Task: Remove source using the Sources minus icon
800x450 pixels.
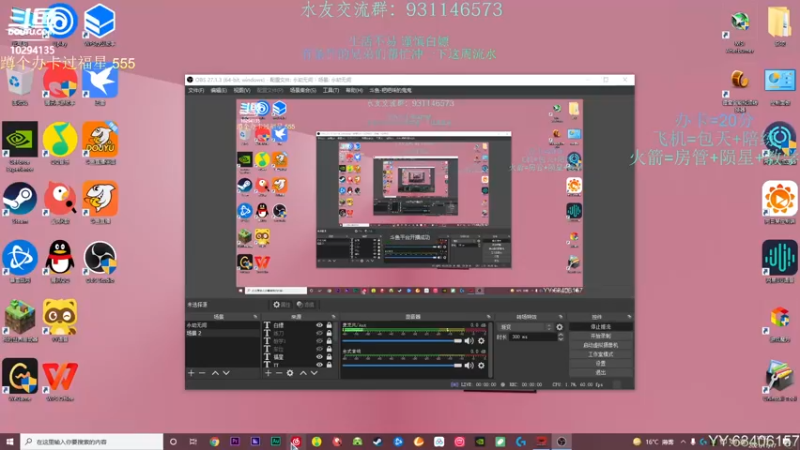Action: (279, 373)
